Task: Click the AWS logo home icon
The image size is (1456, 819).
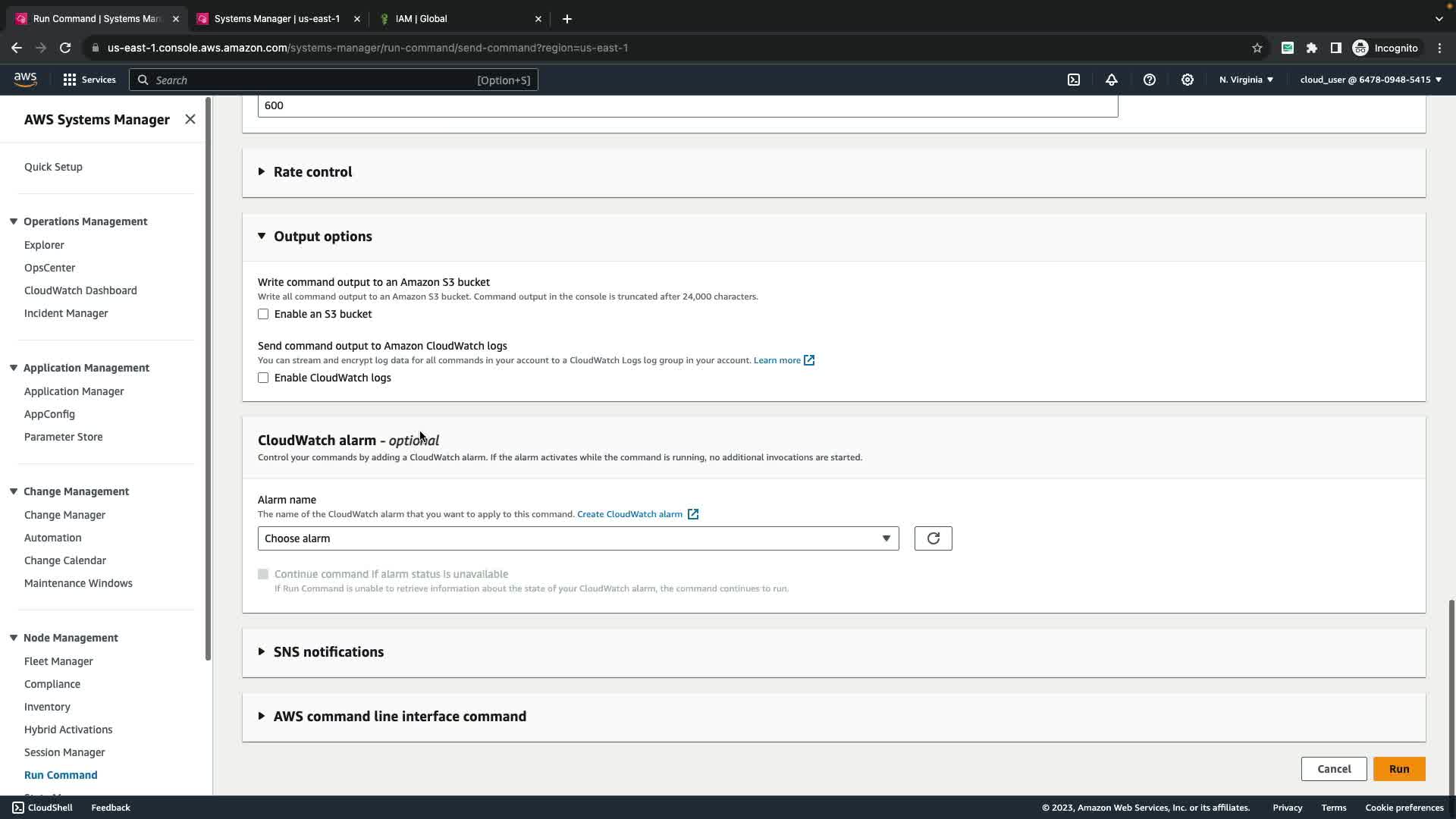Action: tap(25, 80)
